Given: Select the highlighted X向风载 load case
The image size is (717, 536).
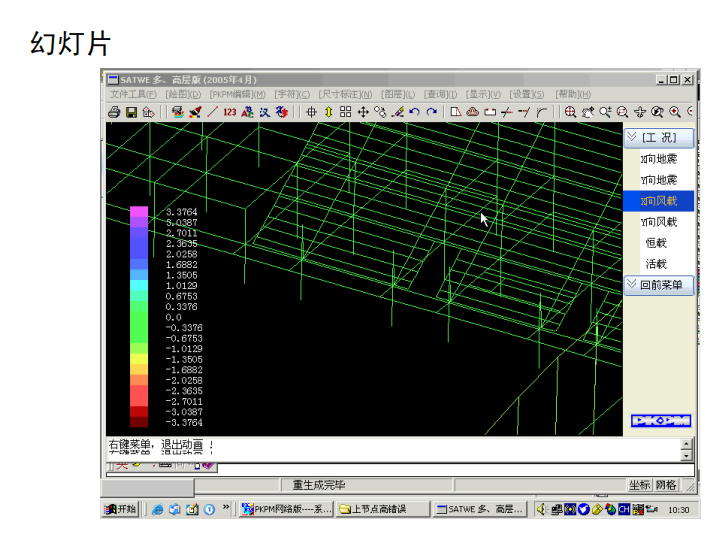Looking at the screenshot, I should click(x=658, y=201).
